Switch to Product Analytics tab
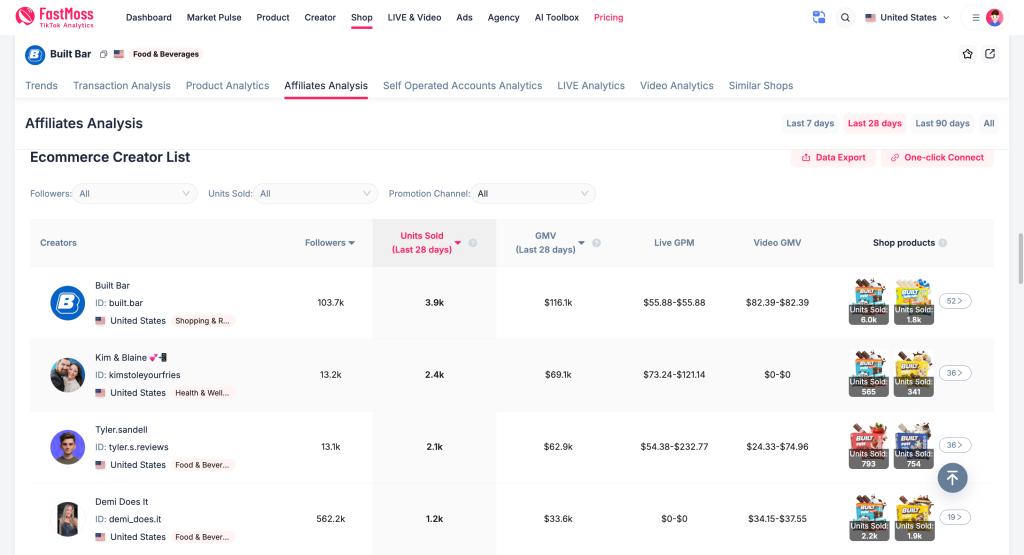1024x555 pixels. coord(227,86)
